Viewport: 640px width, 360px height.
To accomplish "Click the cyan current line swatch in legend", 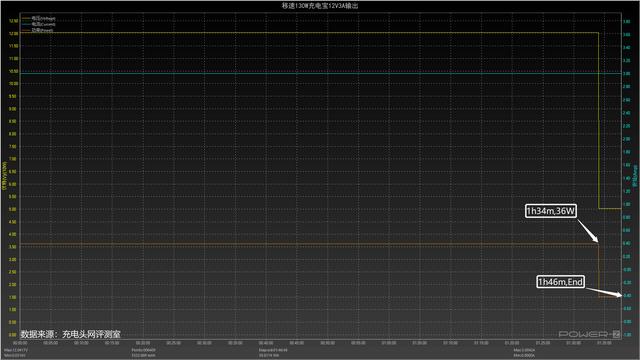I will click(26, 24).
